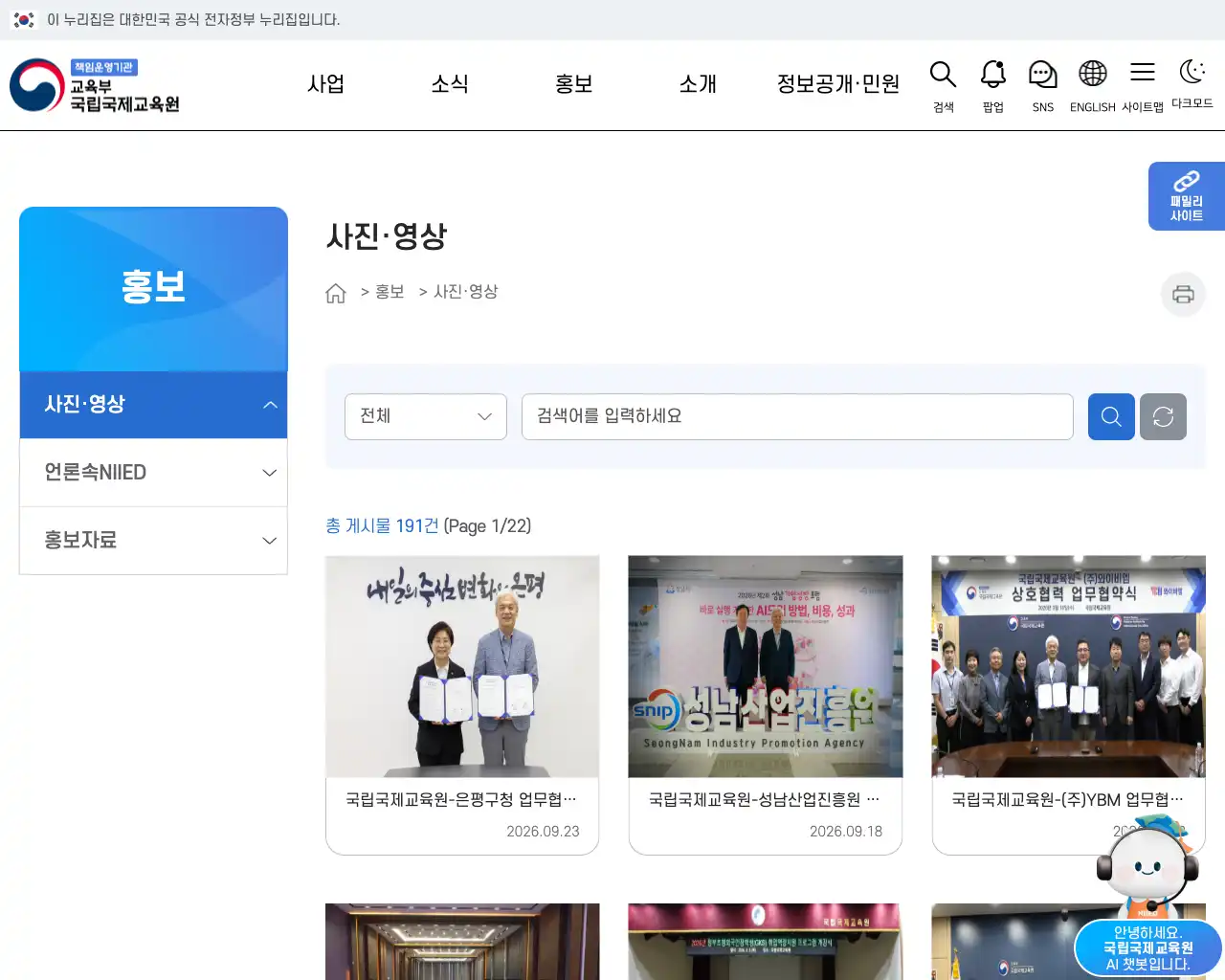The width and height of the screenshot is (1225, 980).
Task: Click the 2026.09.18 post date
Action: pyautogui.click(x=846, y=832)
